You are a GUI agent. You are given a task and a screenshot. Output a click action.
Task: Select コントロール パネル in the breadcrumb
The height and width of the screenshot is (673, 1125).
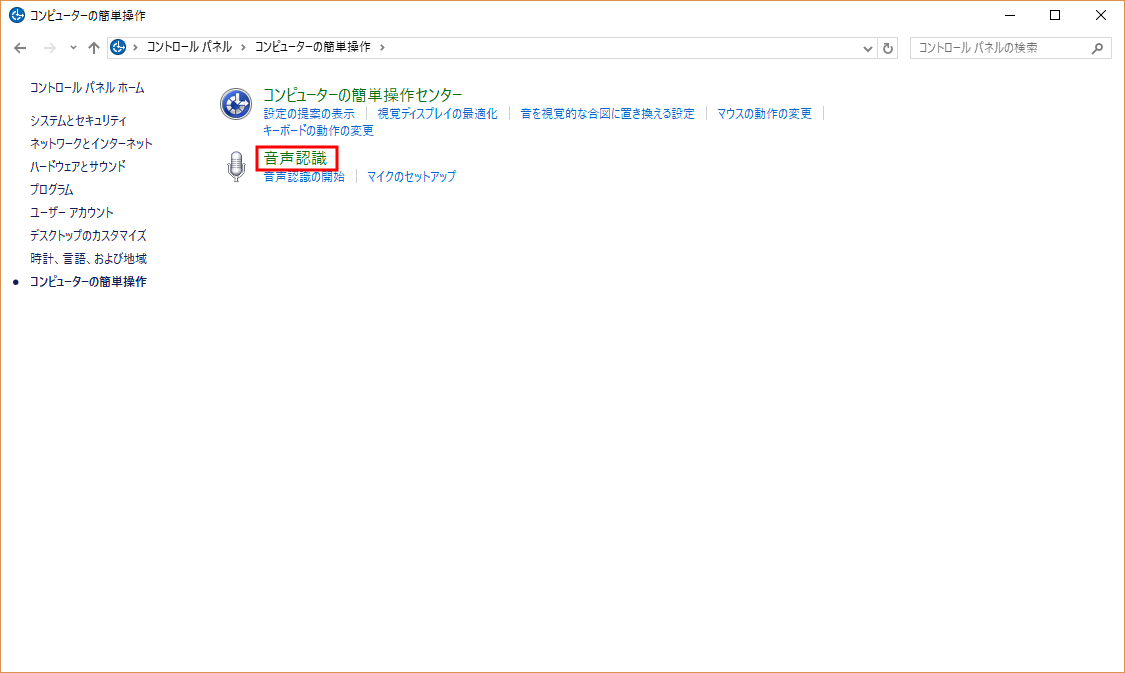tap(189, 47)
